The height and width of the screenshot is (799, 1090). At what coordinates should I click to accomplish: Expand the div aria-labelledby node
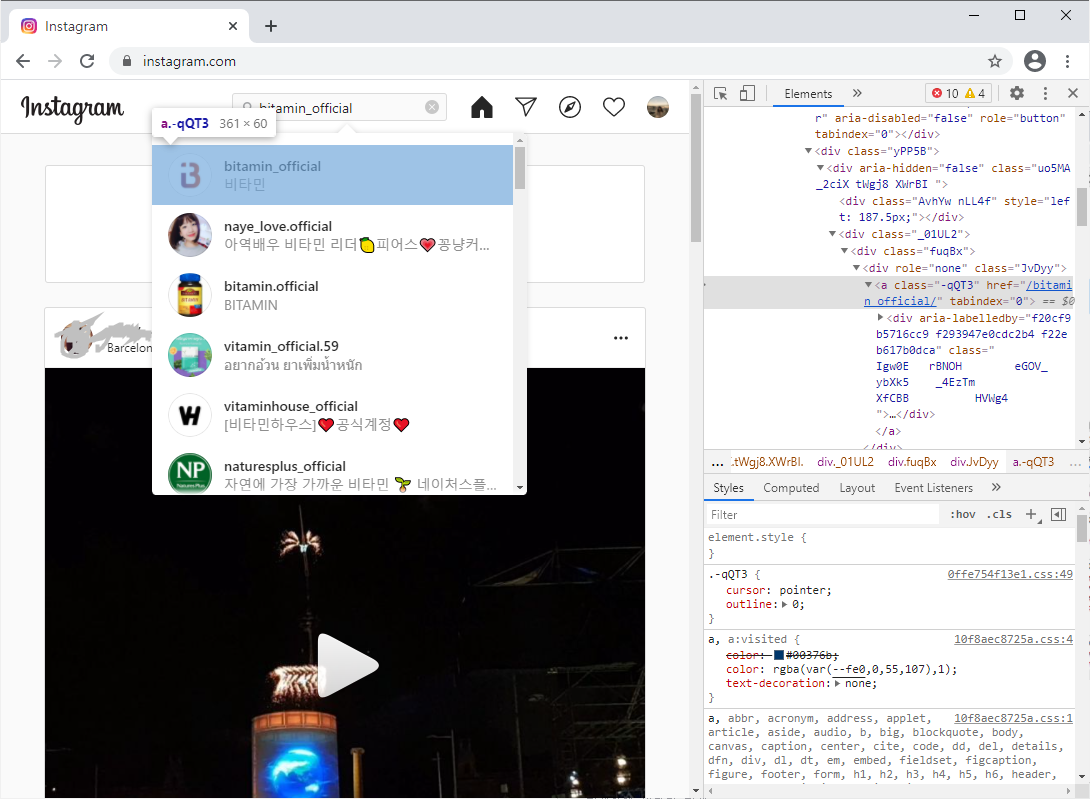pos(881,318)
